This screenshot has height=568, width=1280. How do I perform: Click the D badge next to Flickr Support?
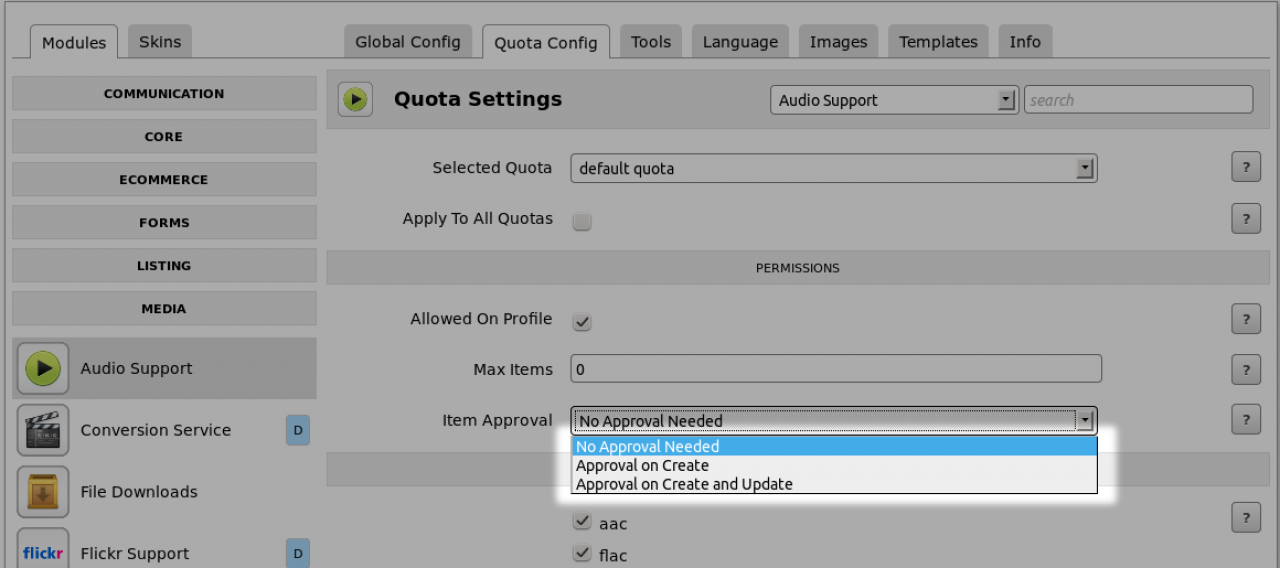pyautogui.click(x=298, y=553)
